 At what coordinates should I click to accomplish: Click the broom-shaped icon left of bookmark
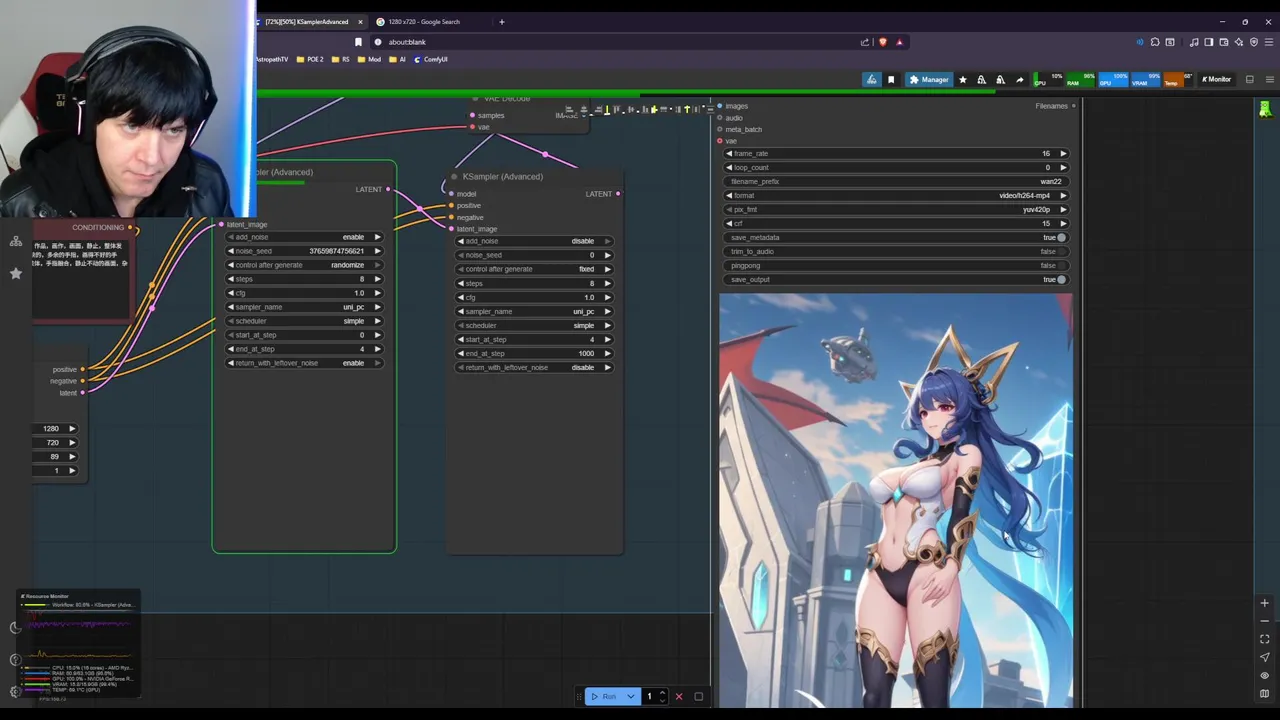[872, 80]
